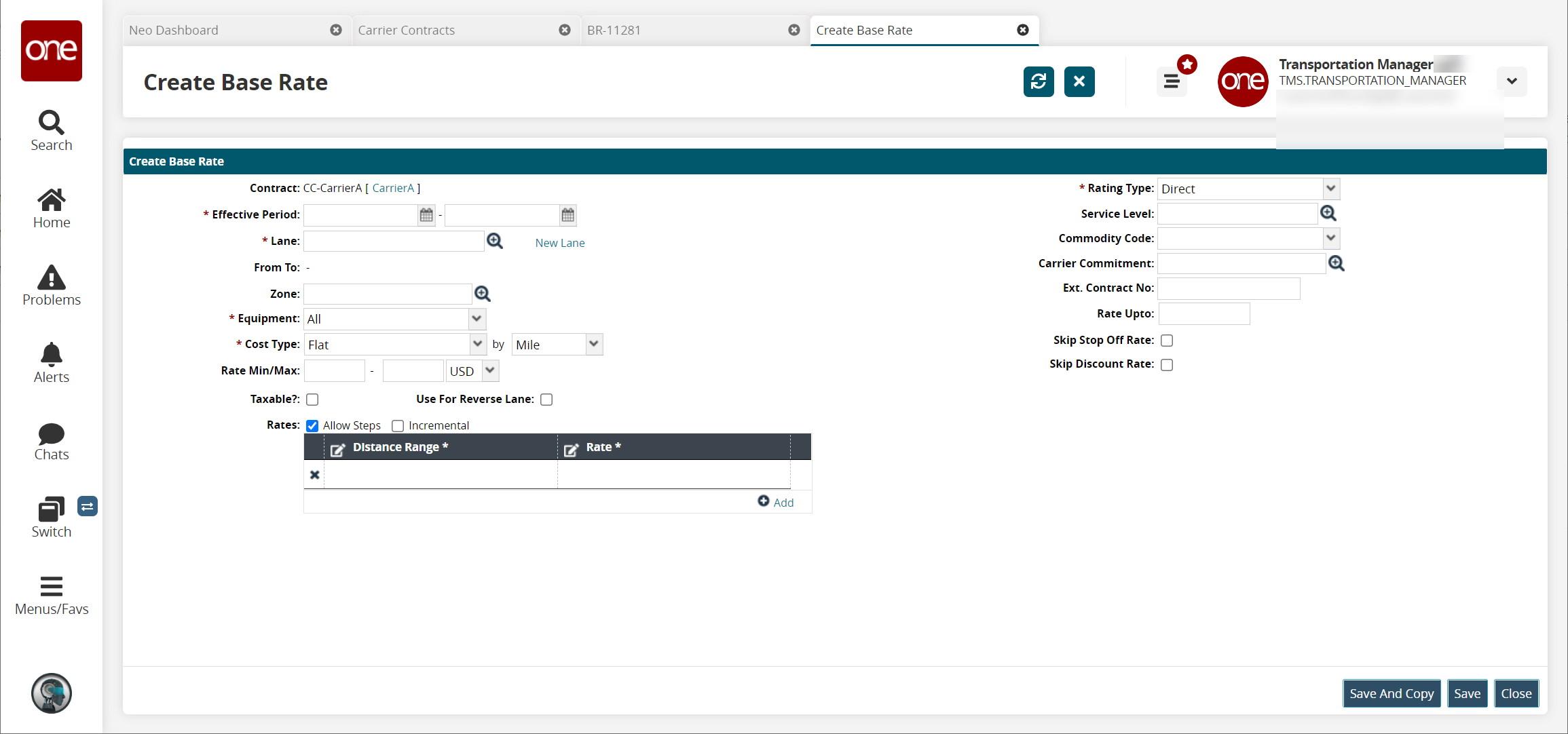Open the Effective Period start calendar icon
The width and height of the screenshot is (1568, 734).
pos(426,215)
